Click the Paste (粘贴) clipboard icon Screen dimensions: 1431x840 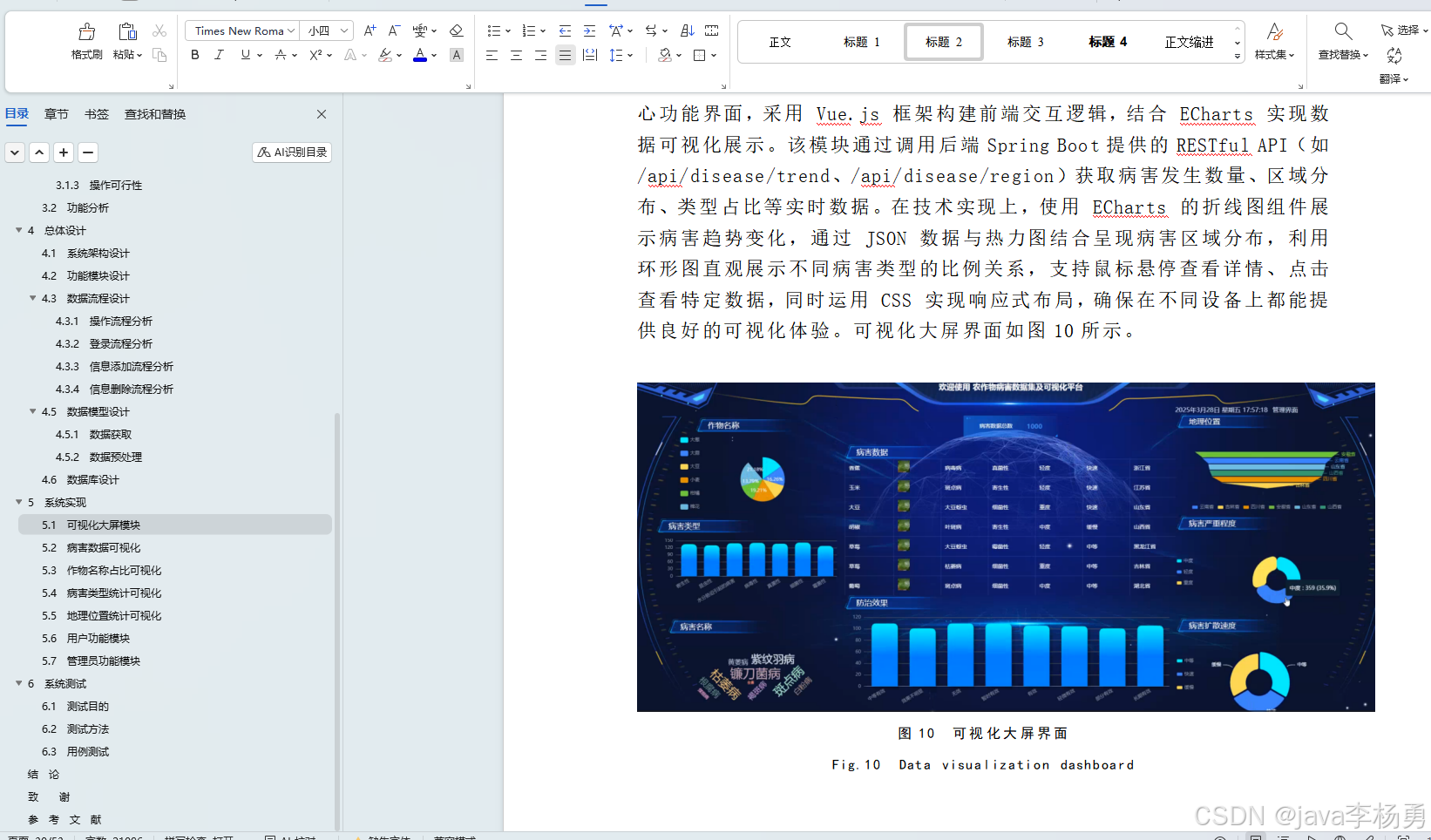coord(127,32)
